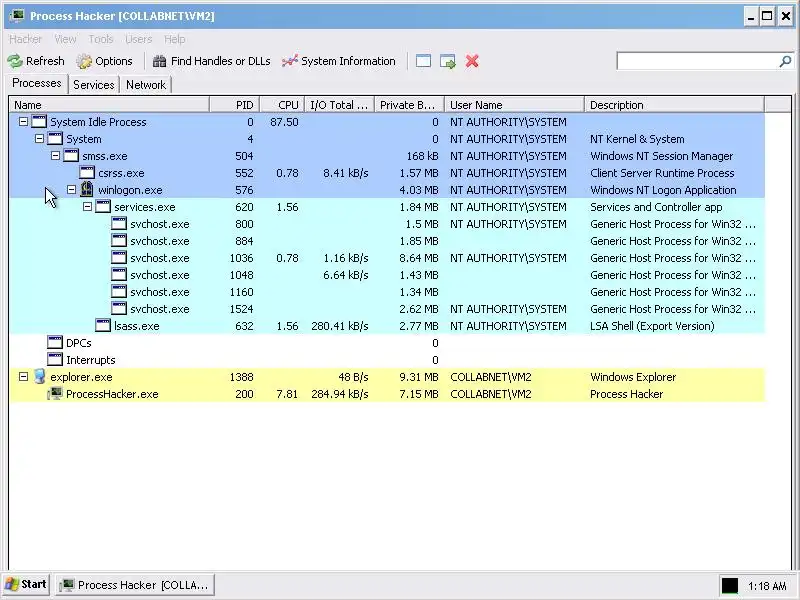This screenshot has height=600, width=800.
Task: Click the ProcessHacker.exe process icon
Action: click(55, 394)
